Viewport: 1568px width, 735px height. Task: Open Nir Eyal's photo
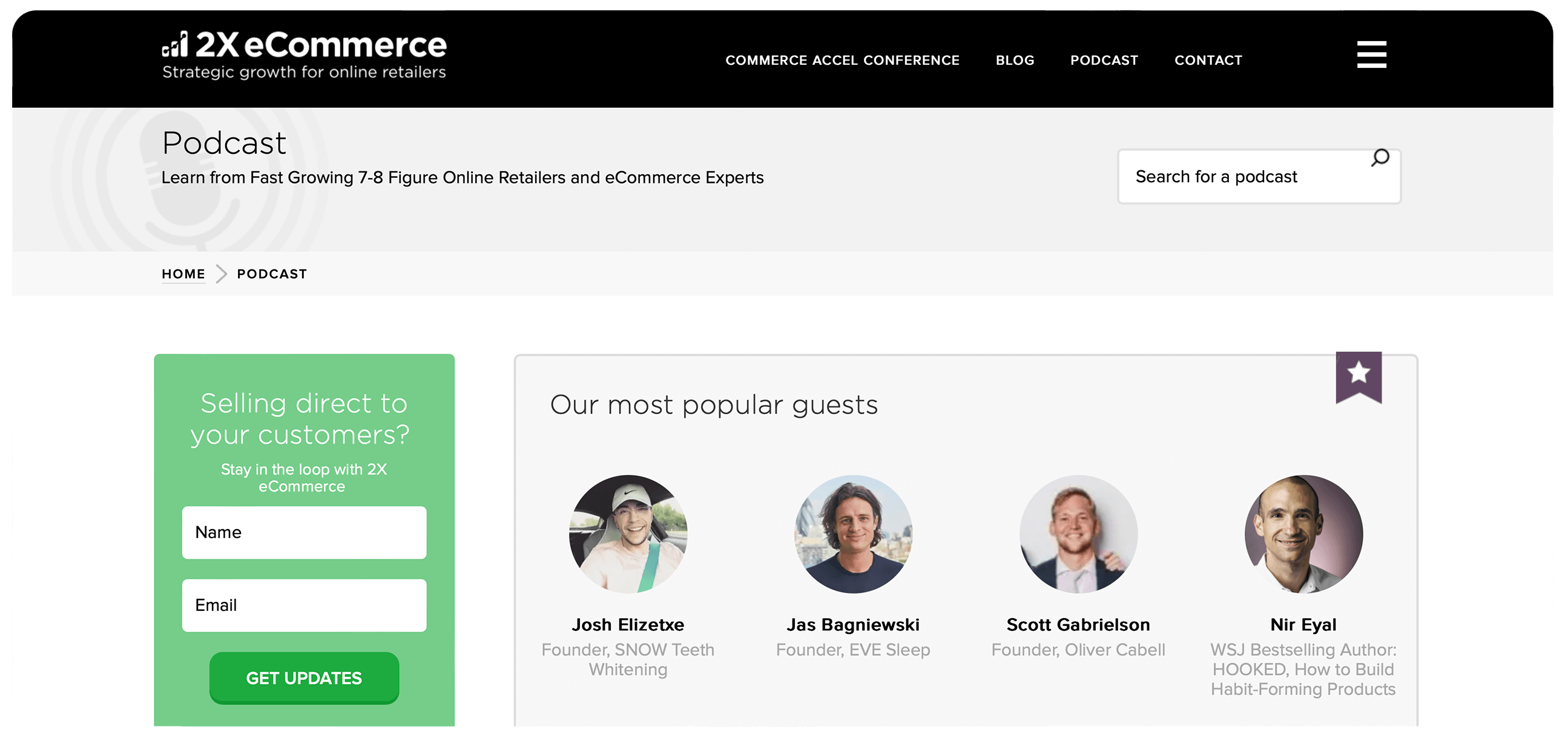pos(1304,534)
